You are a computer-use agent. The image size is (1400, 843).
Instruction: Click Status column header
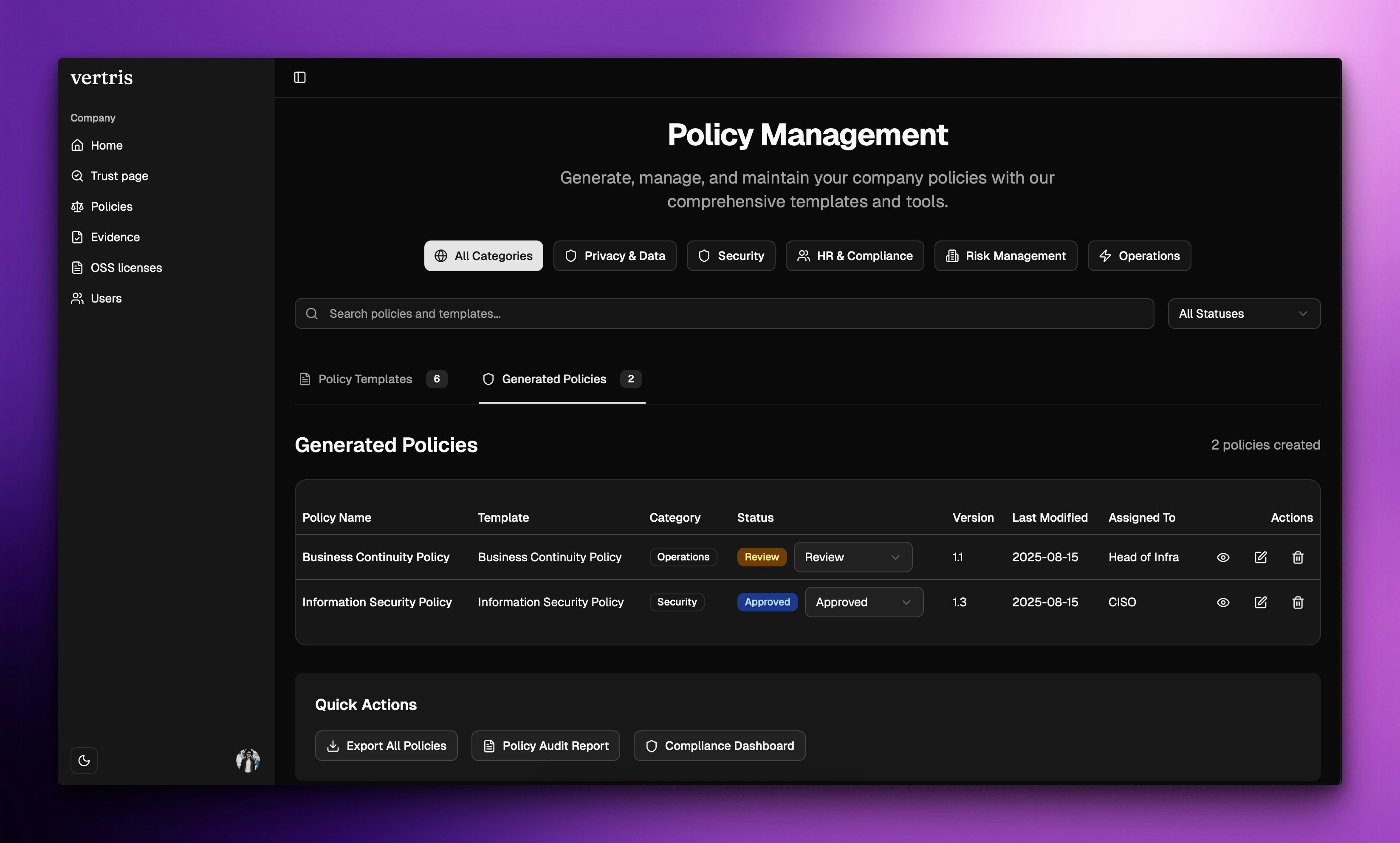coord(756,518)
